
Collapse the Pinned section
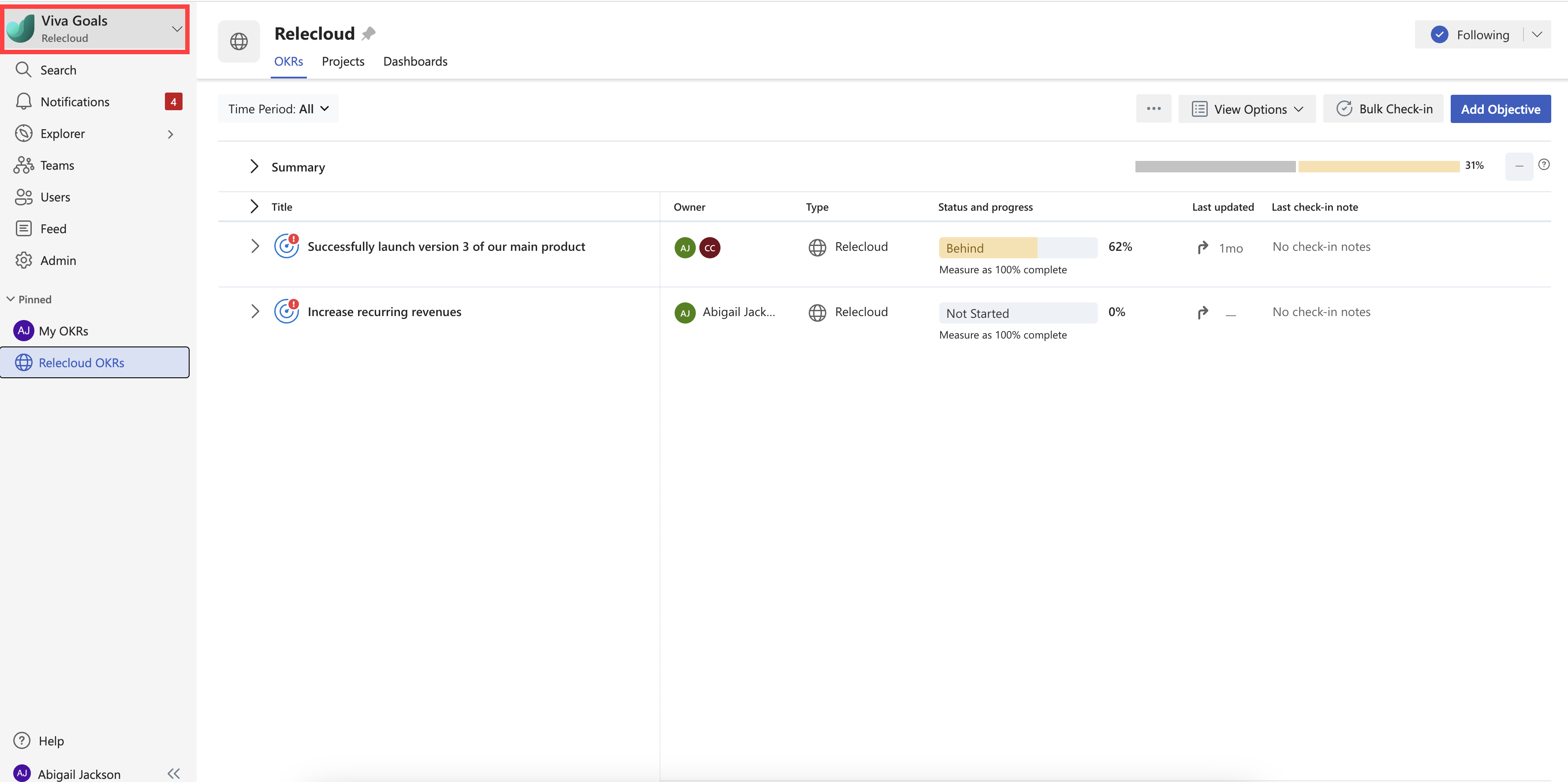point(10,299)
